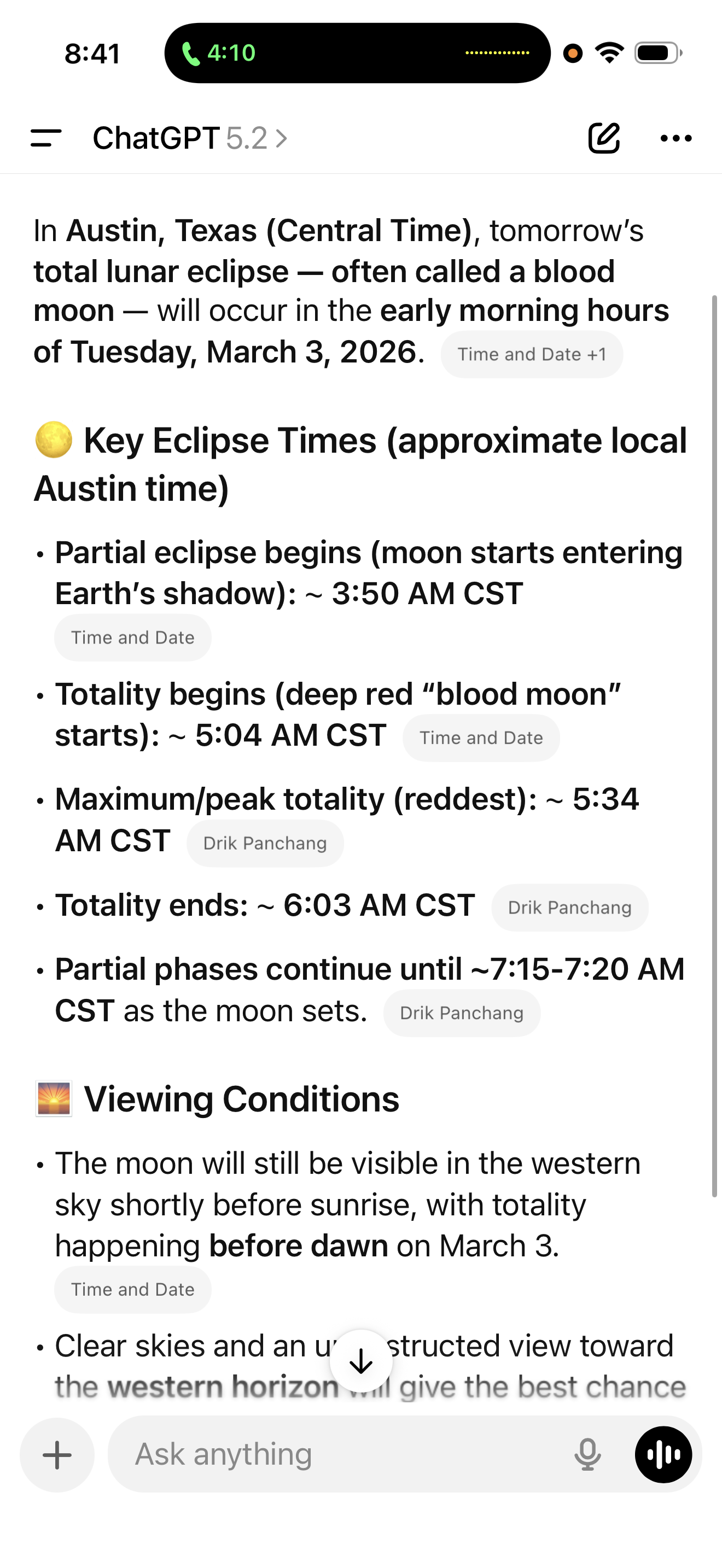722x1568 pixels.
Task: Open the sidebar menu icon
Action: click(x=46, y=138)
